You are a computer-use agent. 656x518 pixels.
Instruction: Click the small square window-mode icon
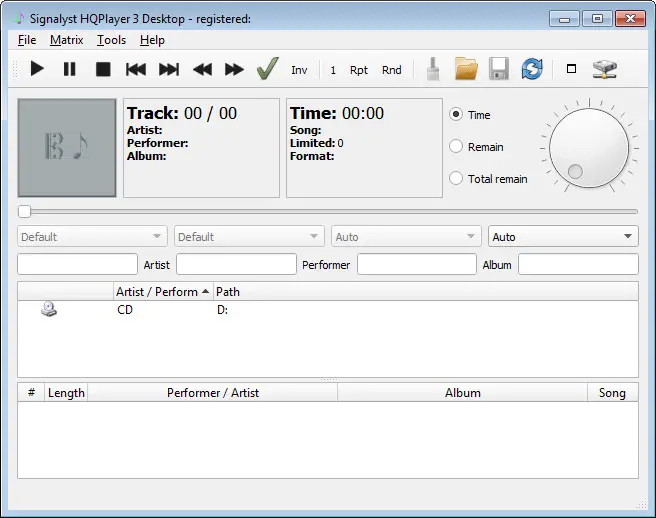click(x=571, y=69)
